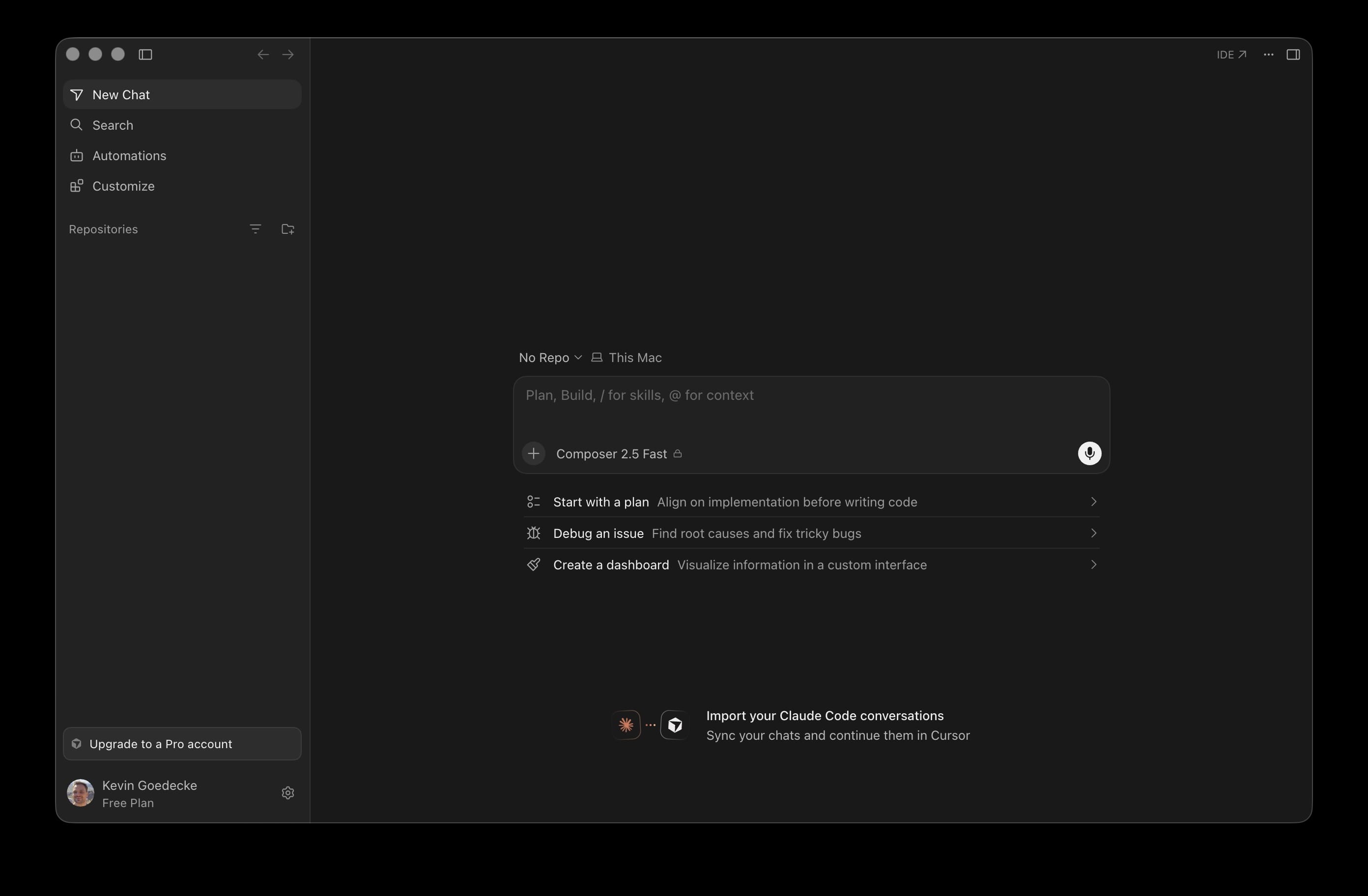Click the New Chat icon in sidebar
The image size is (1368, 896).
(x=77, y=95)
